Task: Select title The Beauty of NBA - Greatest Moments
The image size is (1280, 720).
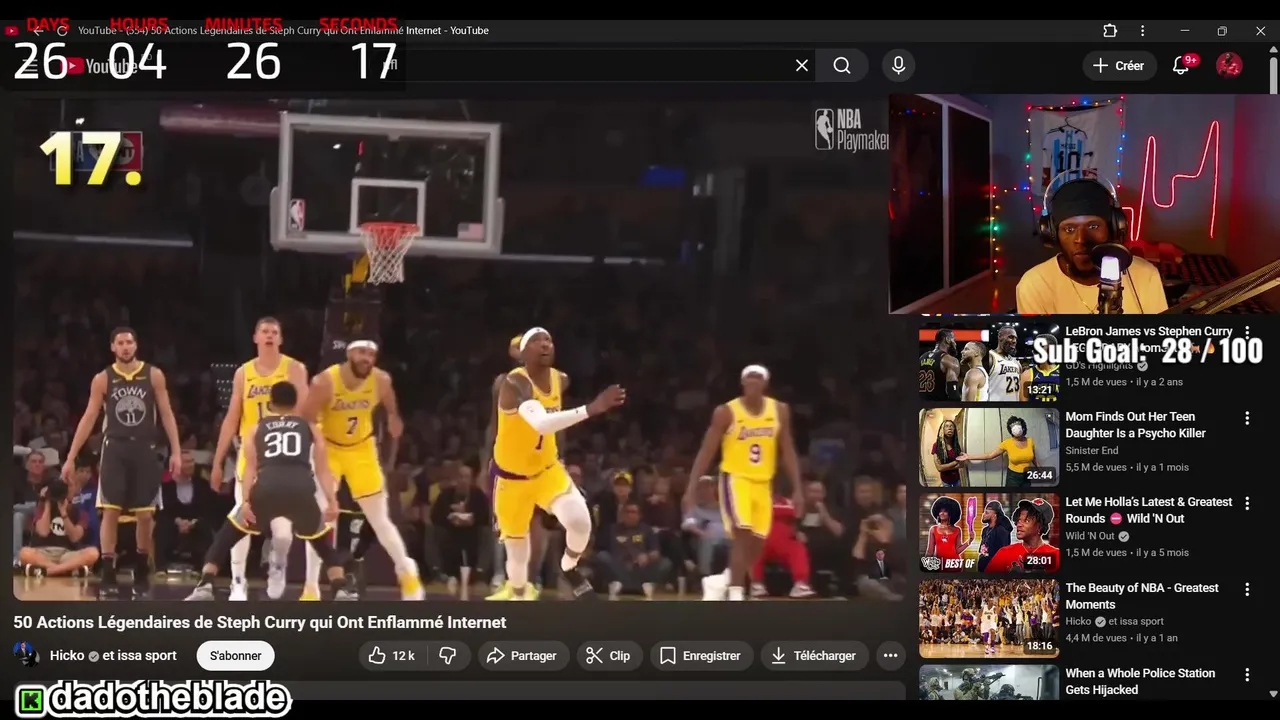Action: tap(1142, 596)
